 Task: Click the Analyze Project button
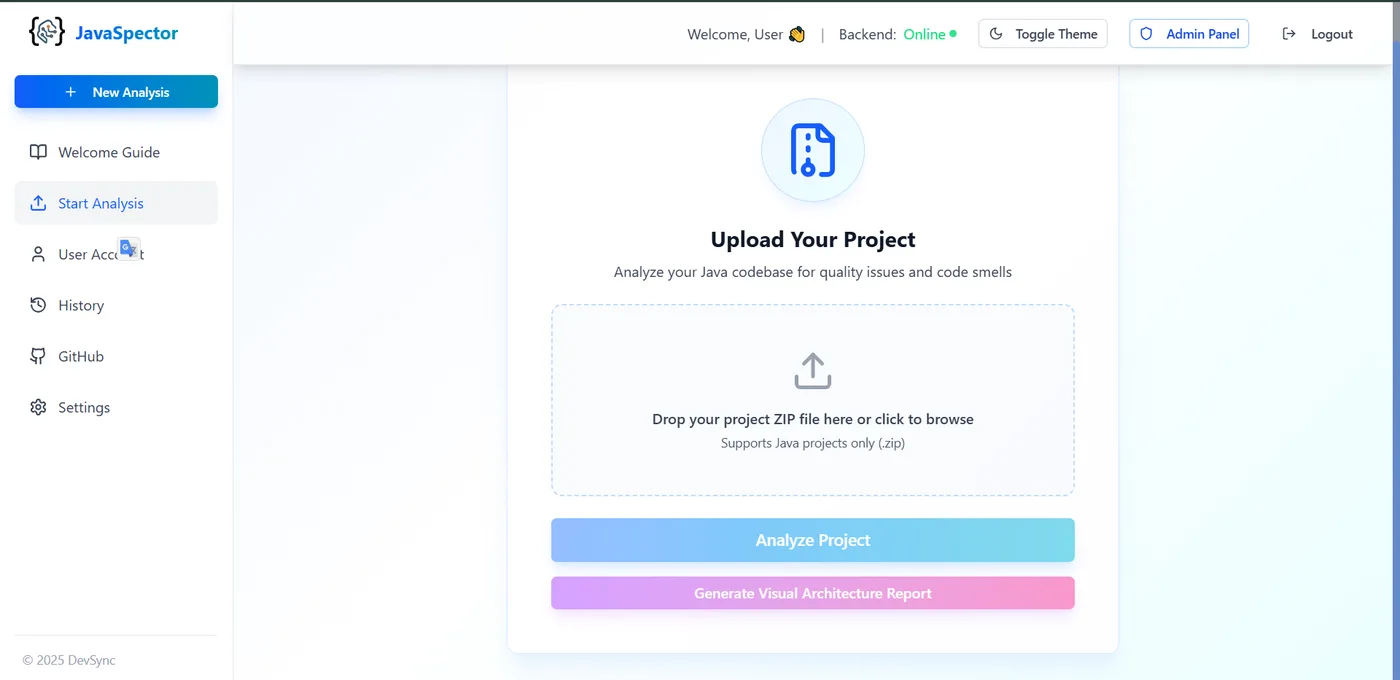[813, 540]
